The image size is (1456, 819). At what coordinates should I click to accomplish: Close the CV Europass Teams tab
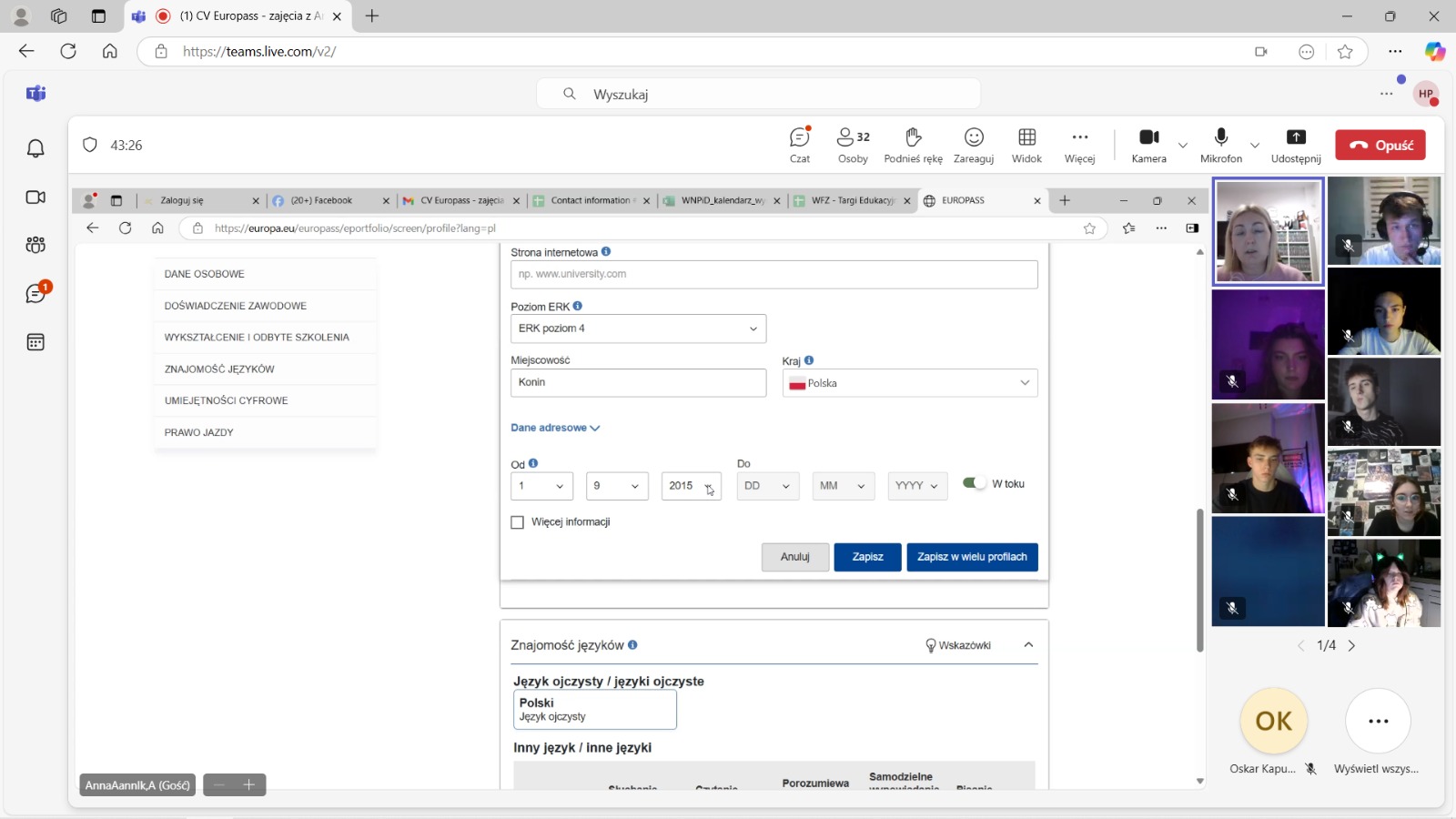pos(337,16)
